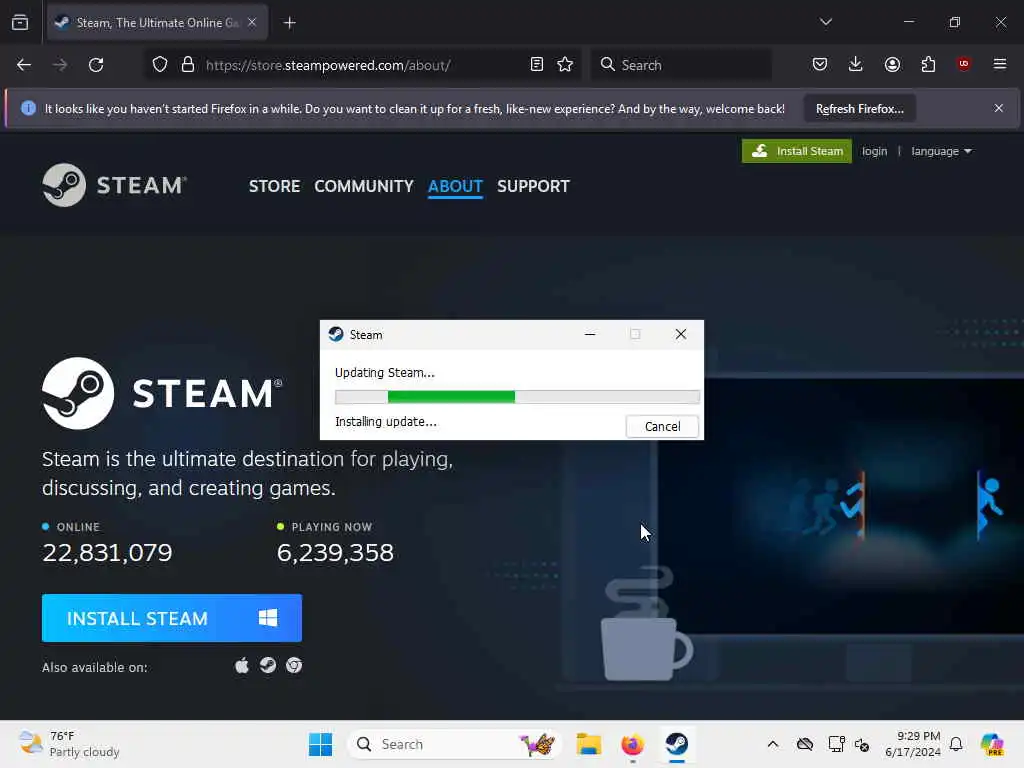
Task: Click the login link
Action: pos(874,152)
